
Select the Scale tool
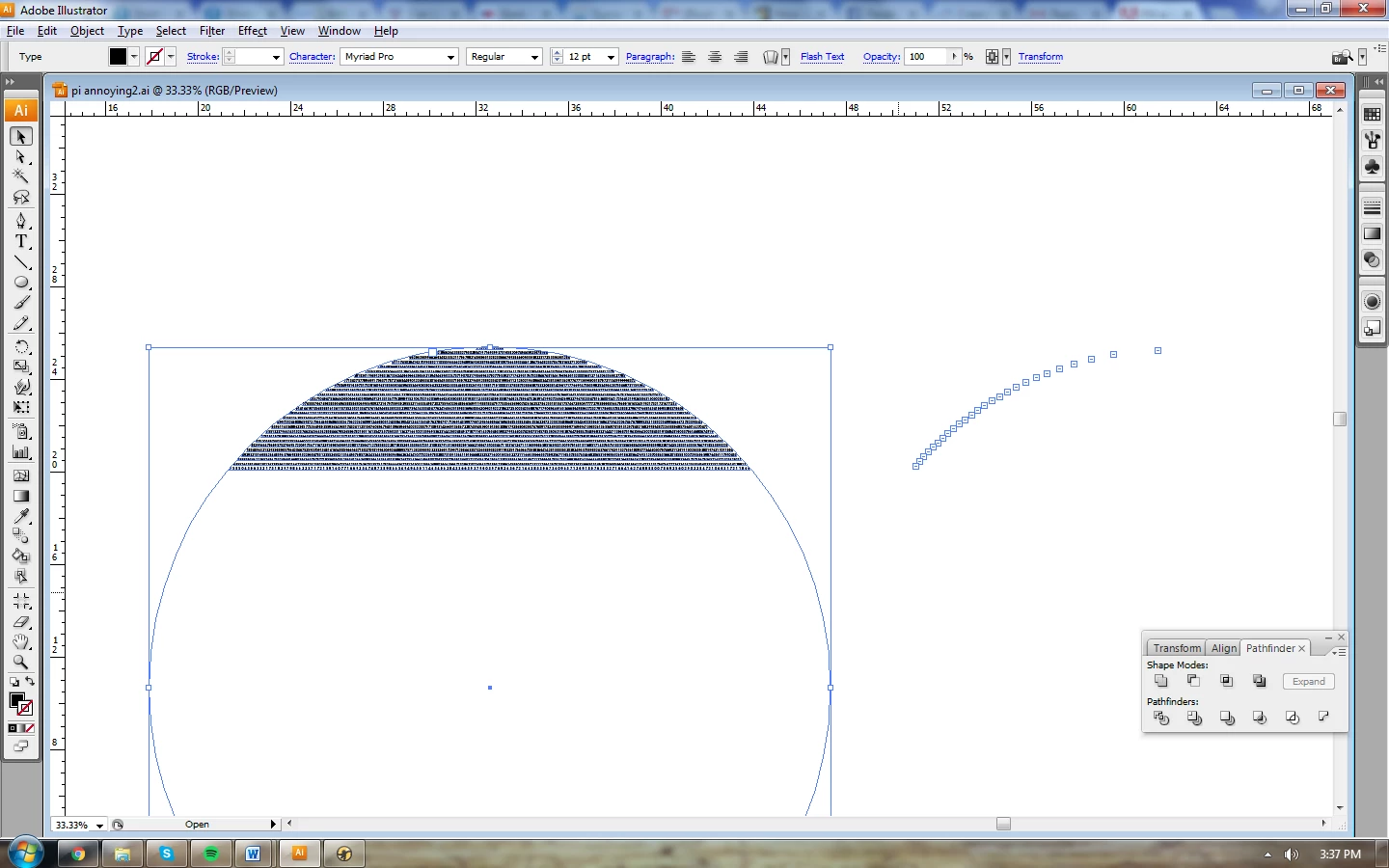click(x=21, y=366)
